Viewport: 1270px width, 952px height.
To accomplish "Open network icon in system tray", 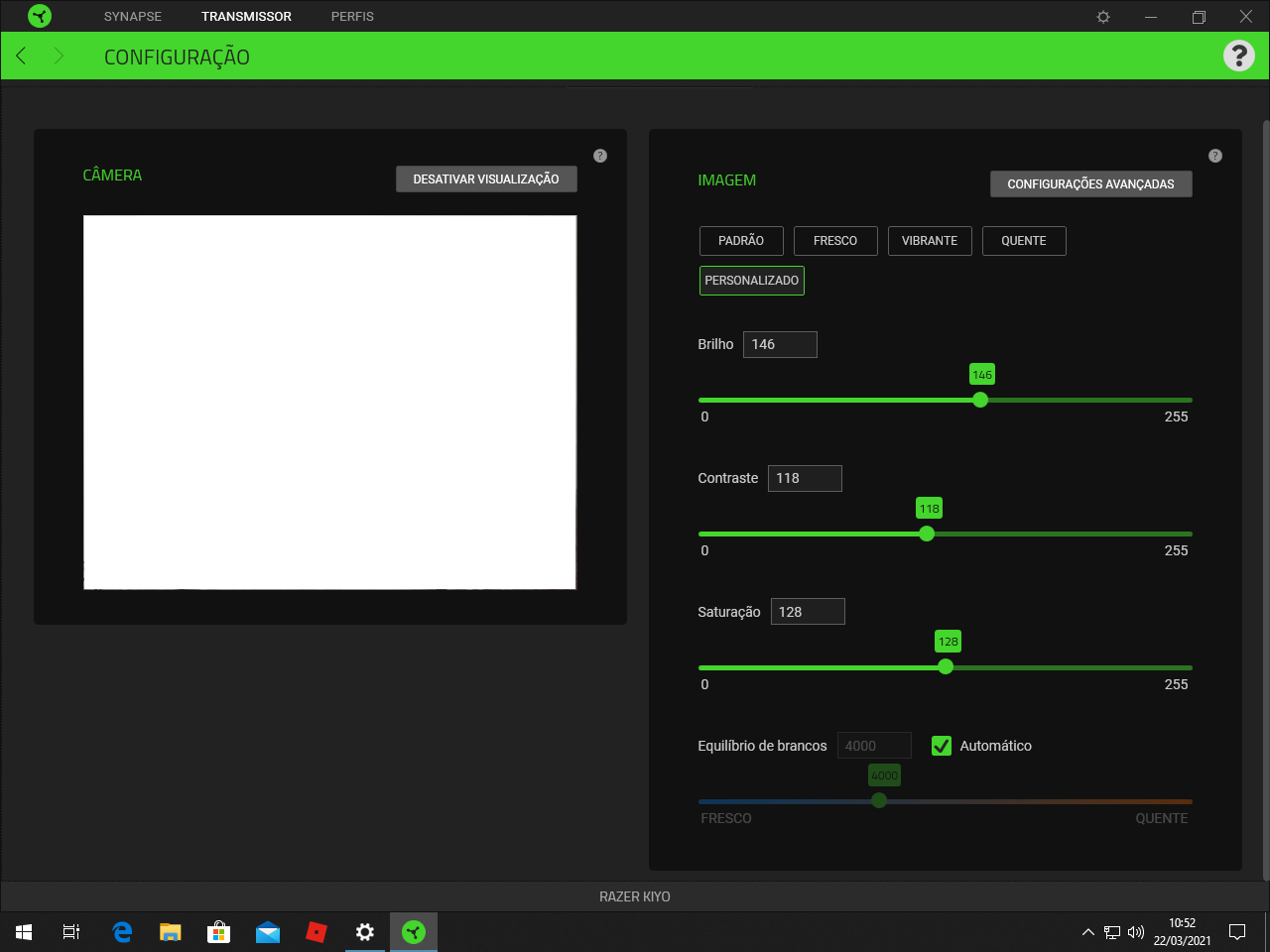I will point(1112,932).
